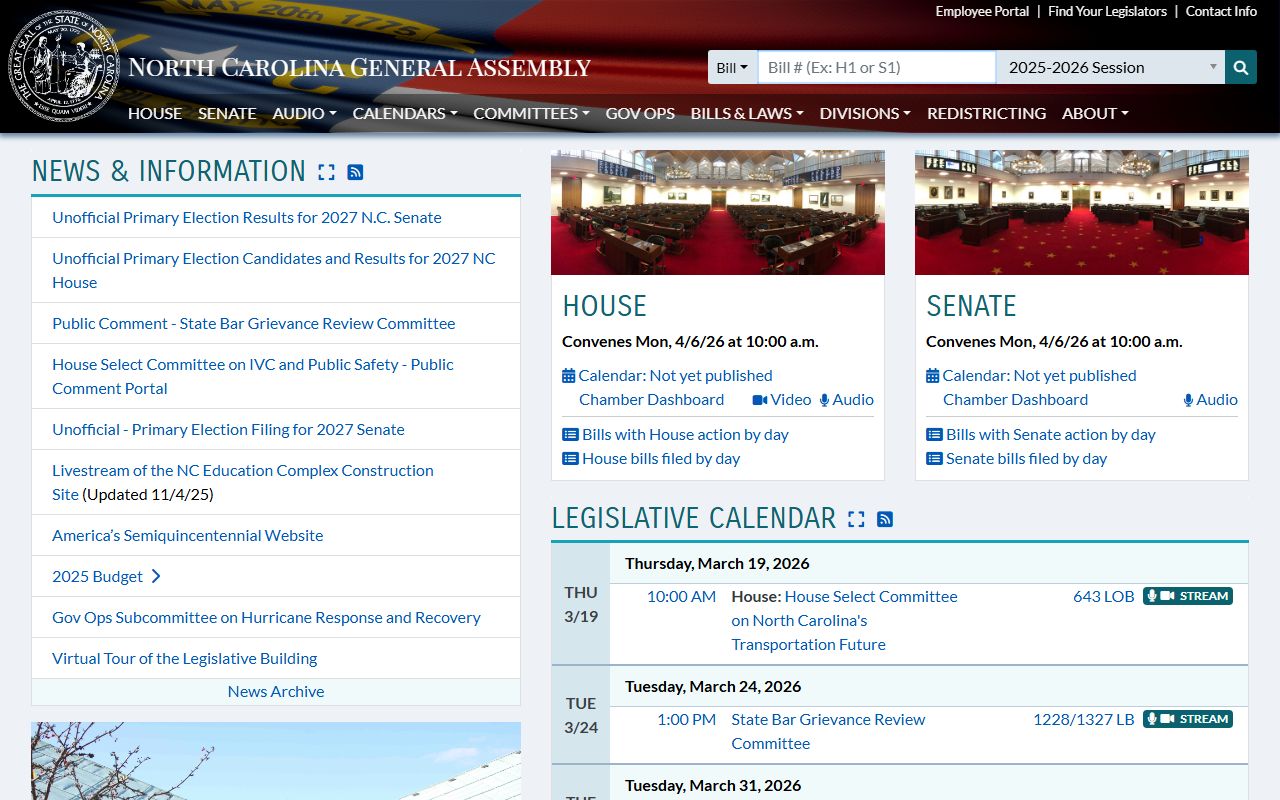Open Senate Chamber Dashboard link

tap(1015, 399)
